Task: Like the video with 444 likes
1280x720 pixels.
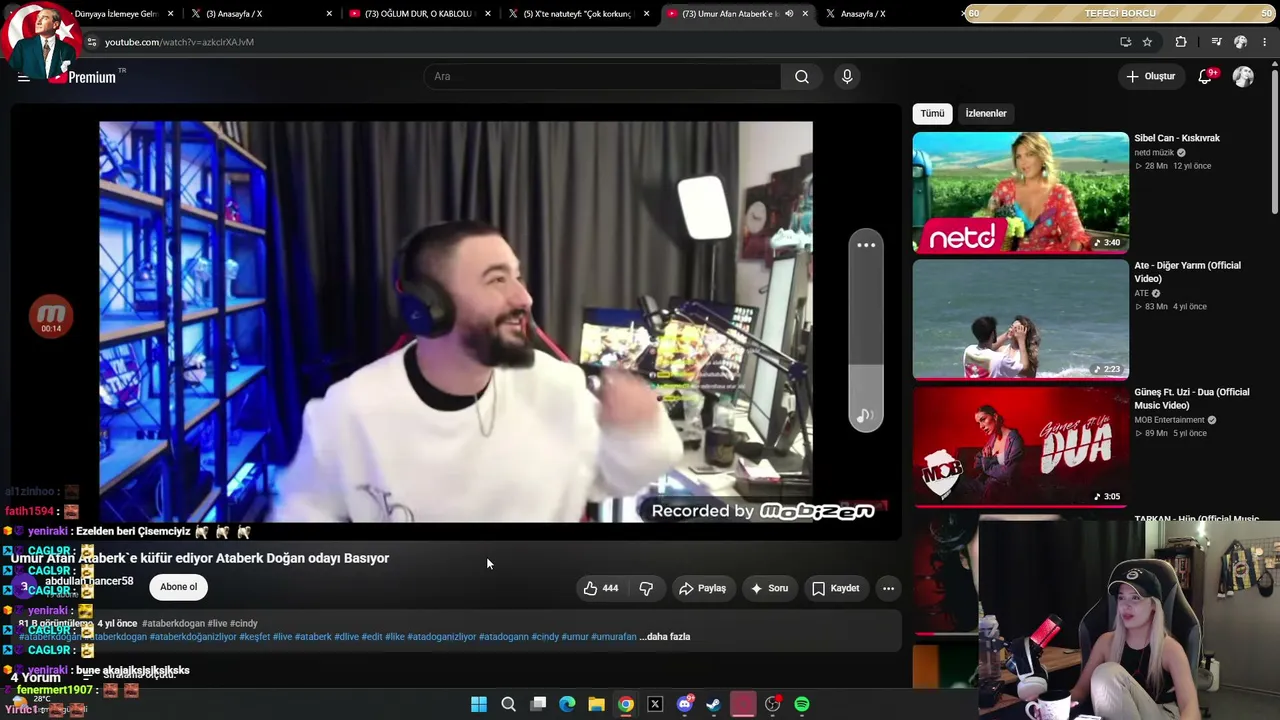Action: click(600, 588)
